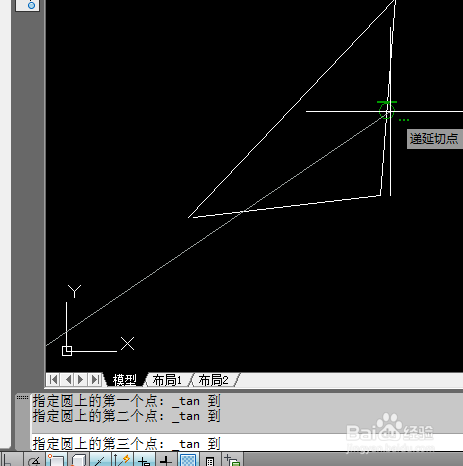Switch to the 模型 tab
The width and height of the screenshot is (463, 466).
(125, 380)
